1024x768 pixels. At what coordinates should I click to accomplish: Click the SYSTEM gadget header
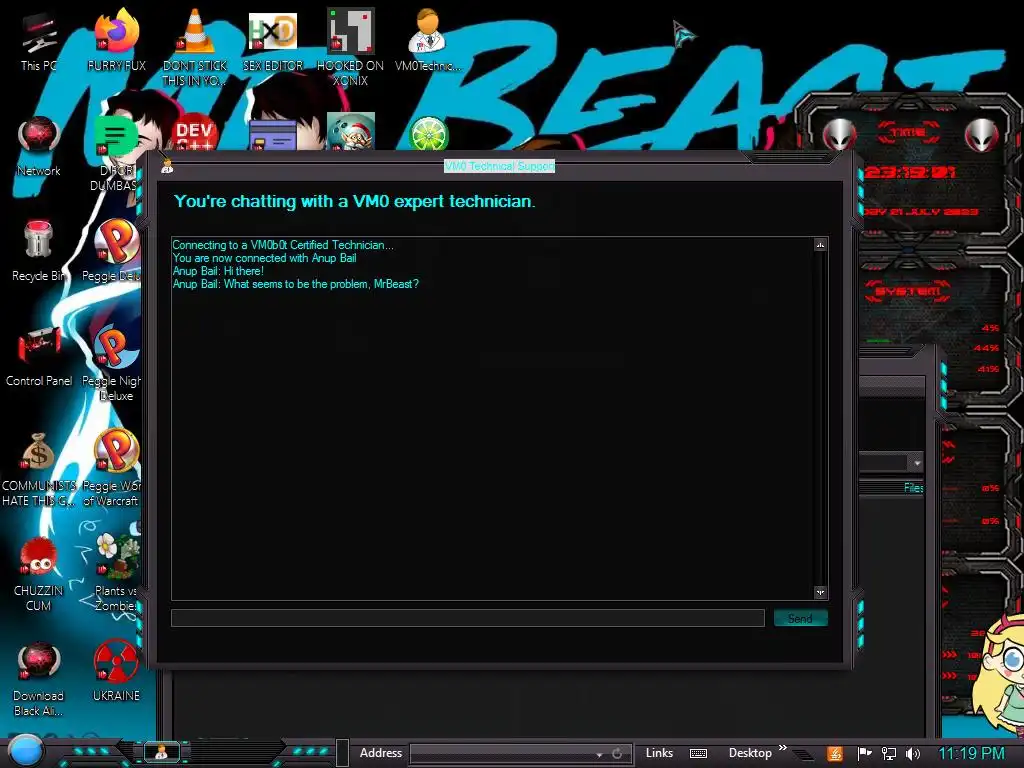click(908, 291)
